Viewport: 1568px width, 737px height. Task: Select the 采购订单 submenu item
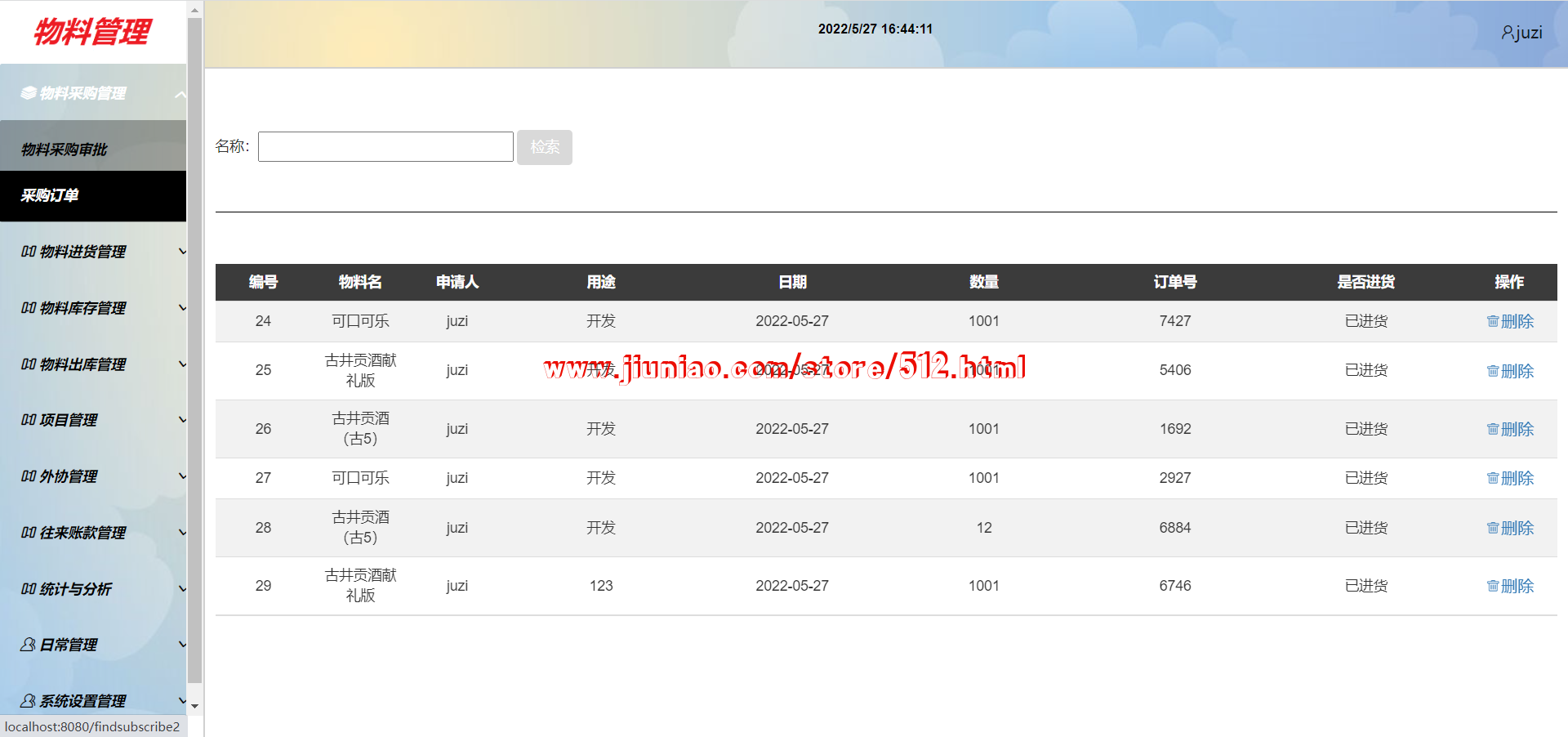(x=93, y=195)
